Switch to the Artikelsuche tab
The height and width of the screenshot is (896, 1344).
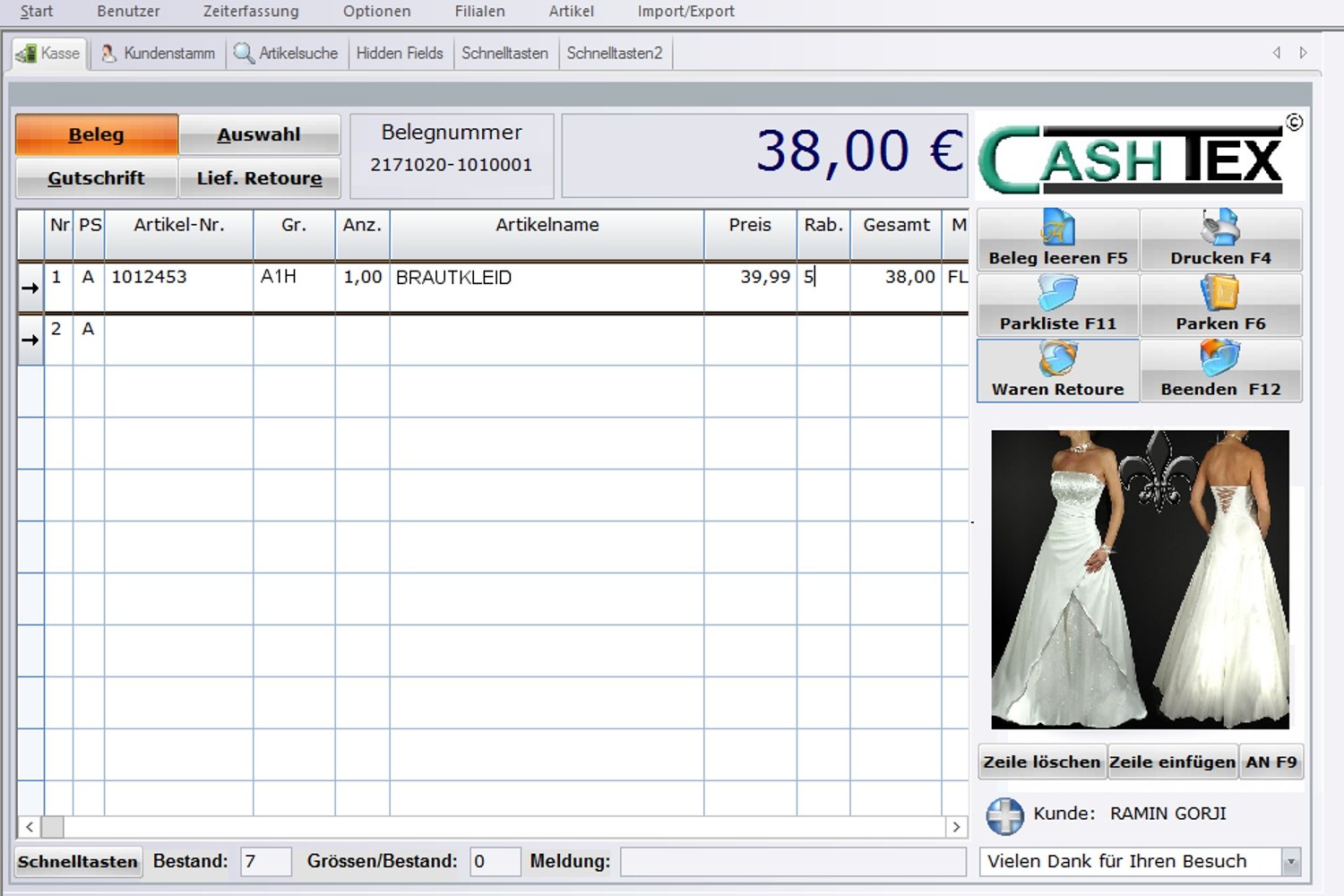[x=287, y=54]
